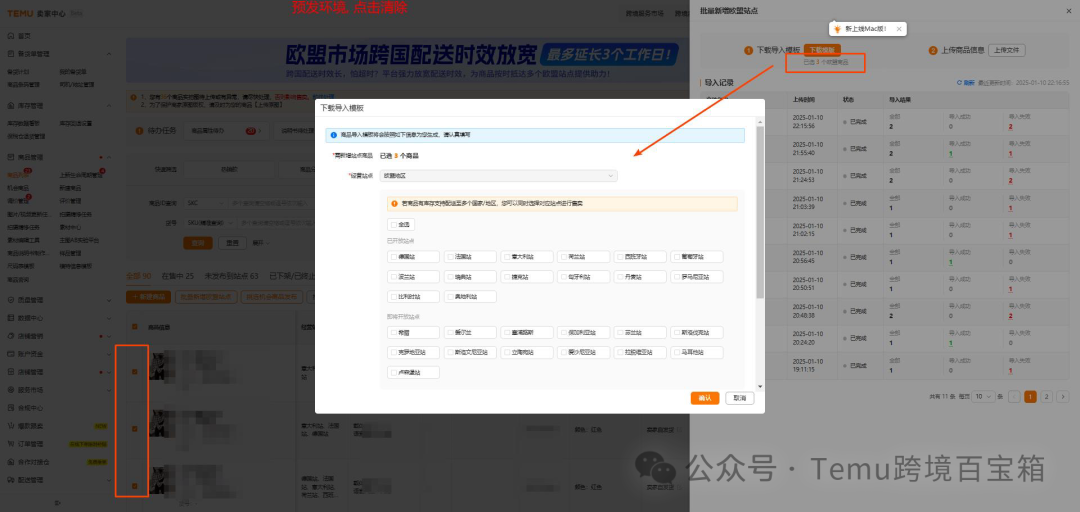
Task: Open the page size dropdown showing 10
Action: (x=983, y=396)
